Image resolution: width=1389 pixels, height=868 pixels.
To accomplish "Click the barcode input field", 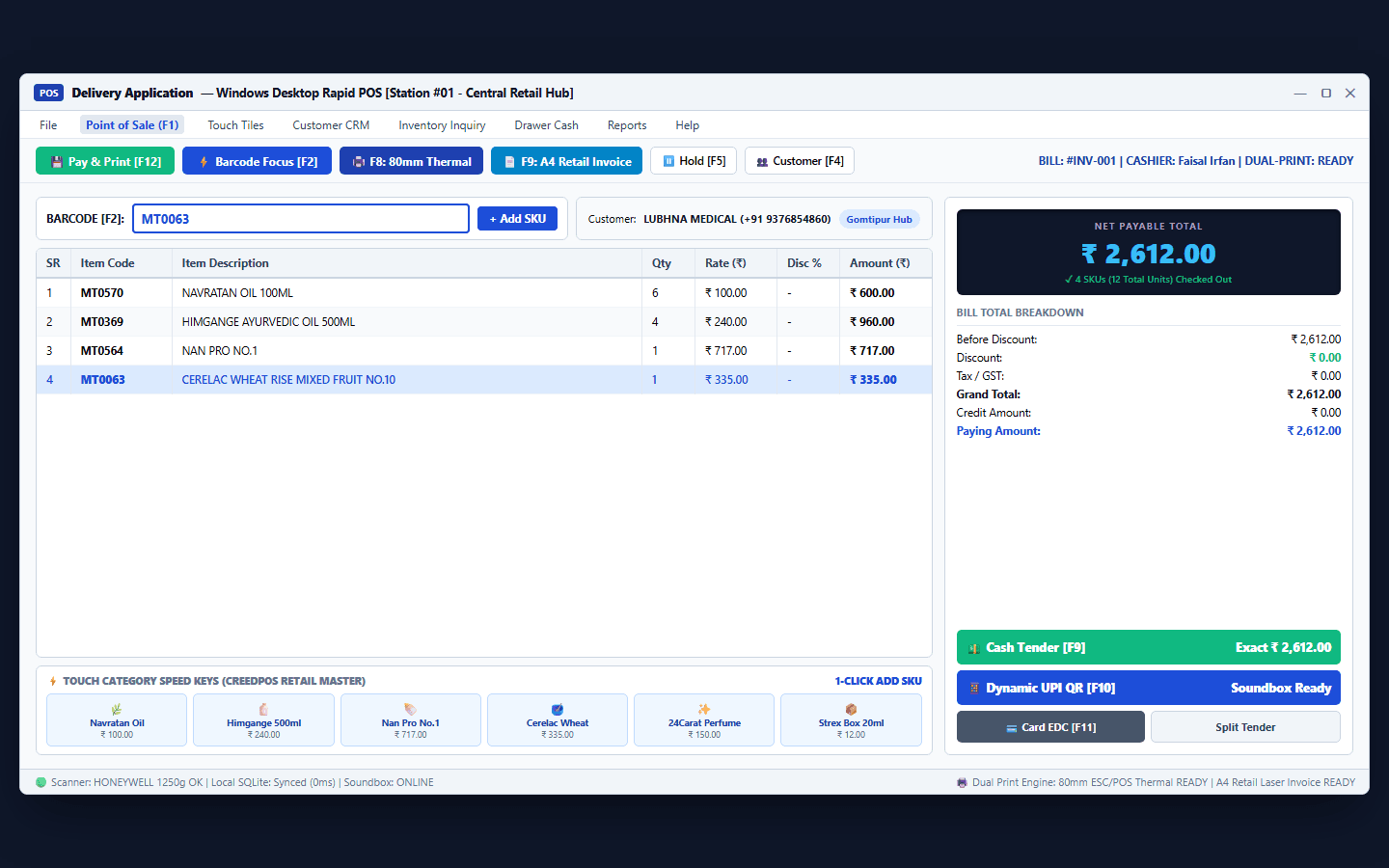I will [301, 219].
